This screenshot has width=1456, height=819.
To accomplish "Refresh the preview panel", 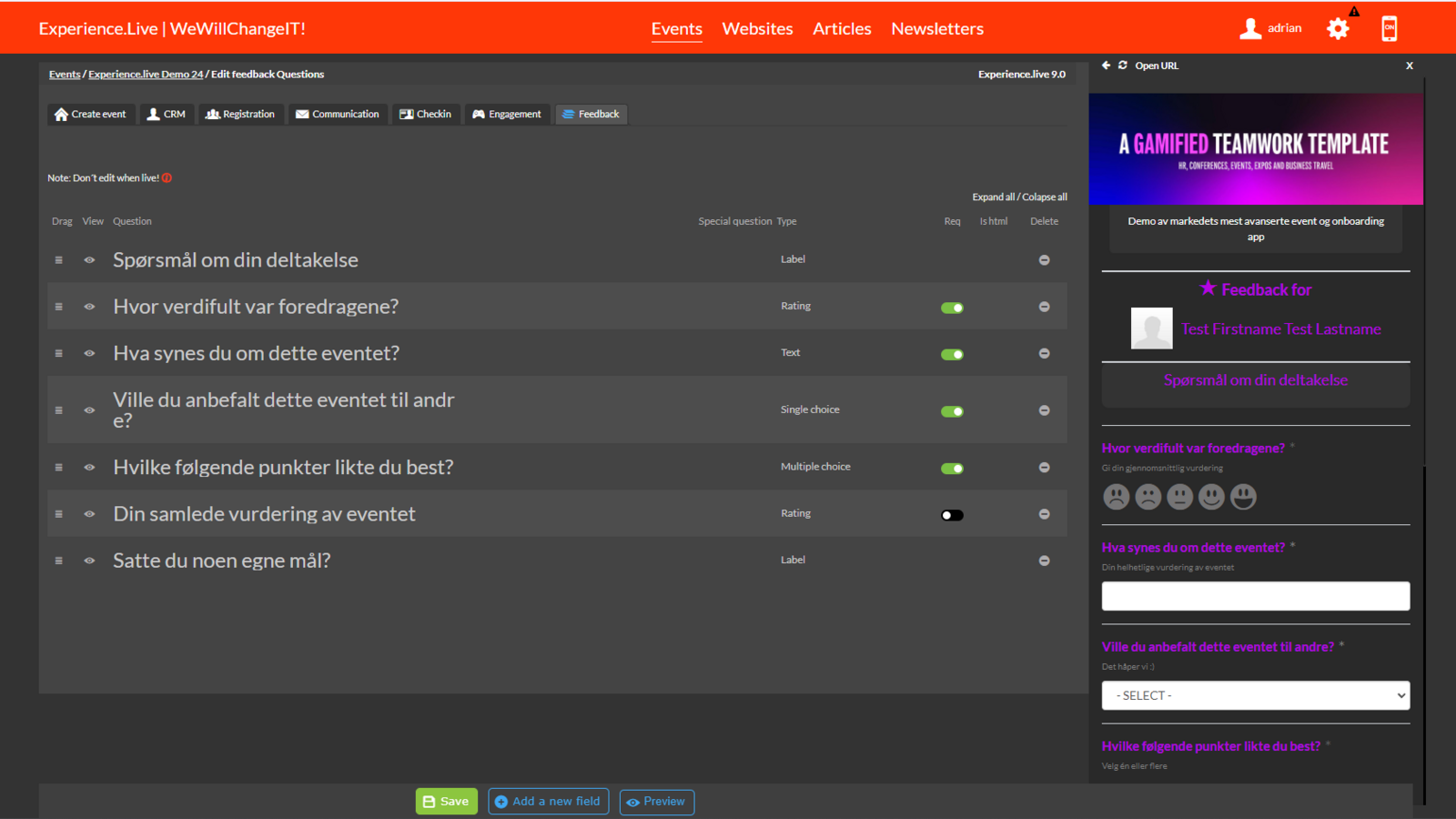I will point(1122,66).
